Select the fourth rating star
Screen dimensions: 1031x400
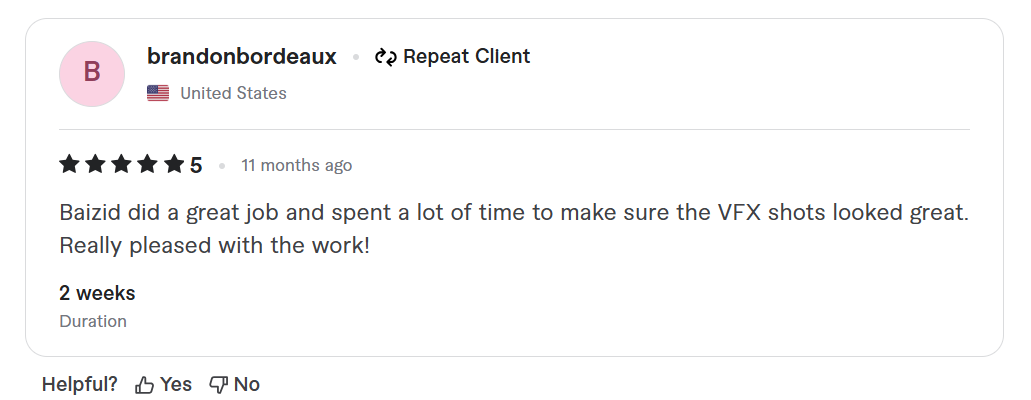pyautogui.click(x=147, y=164)
